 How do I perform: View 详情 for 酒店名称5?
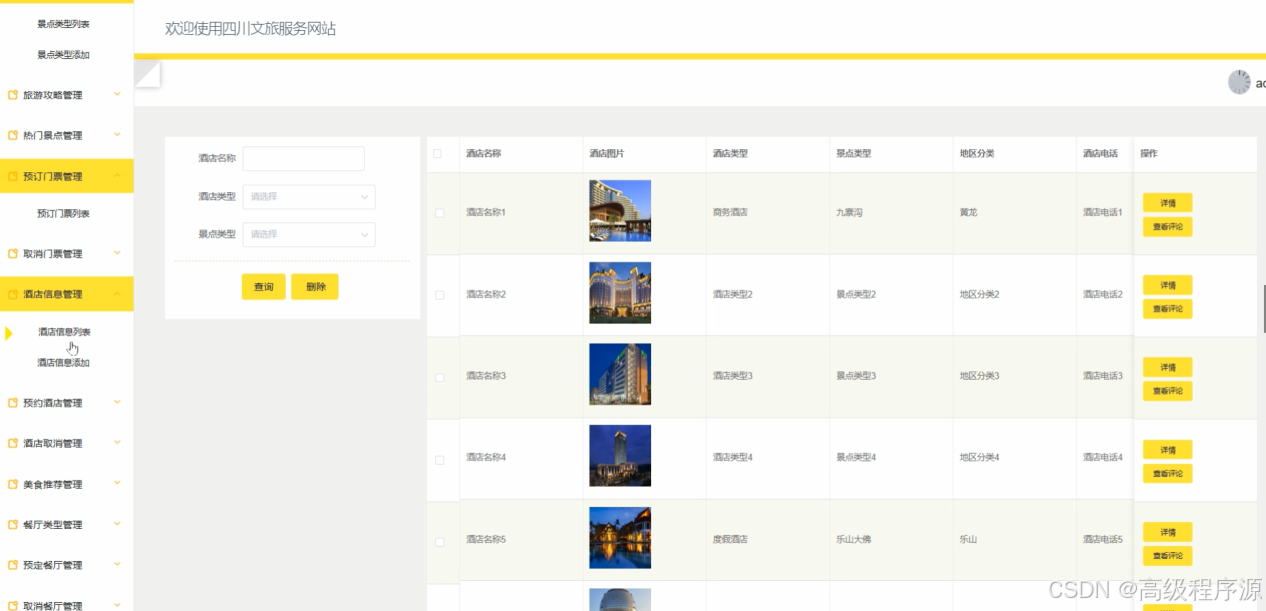[1167, 532]
